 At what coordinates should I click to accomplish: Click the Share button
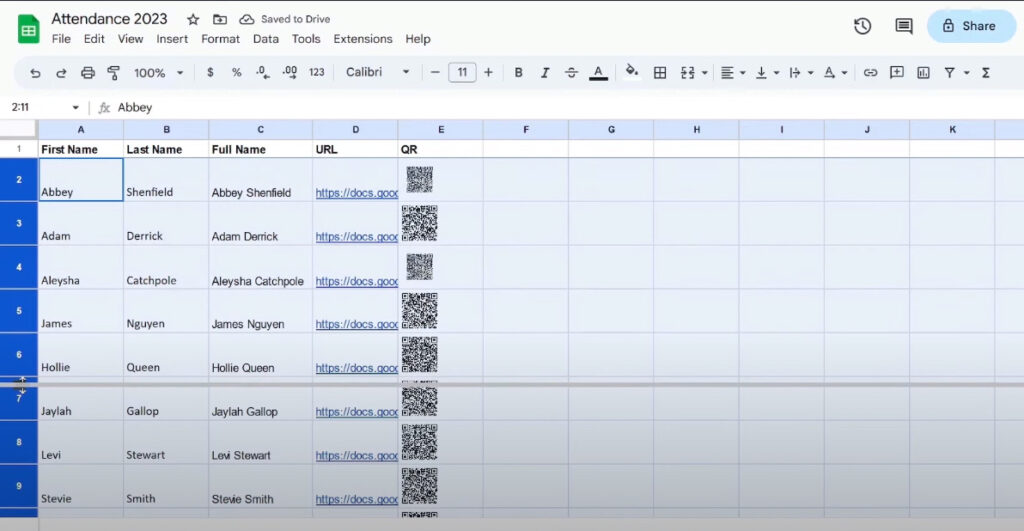tap(971, 26)
